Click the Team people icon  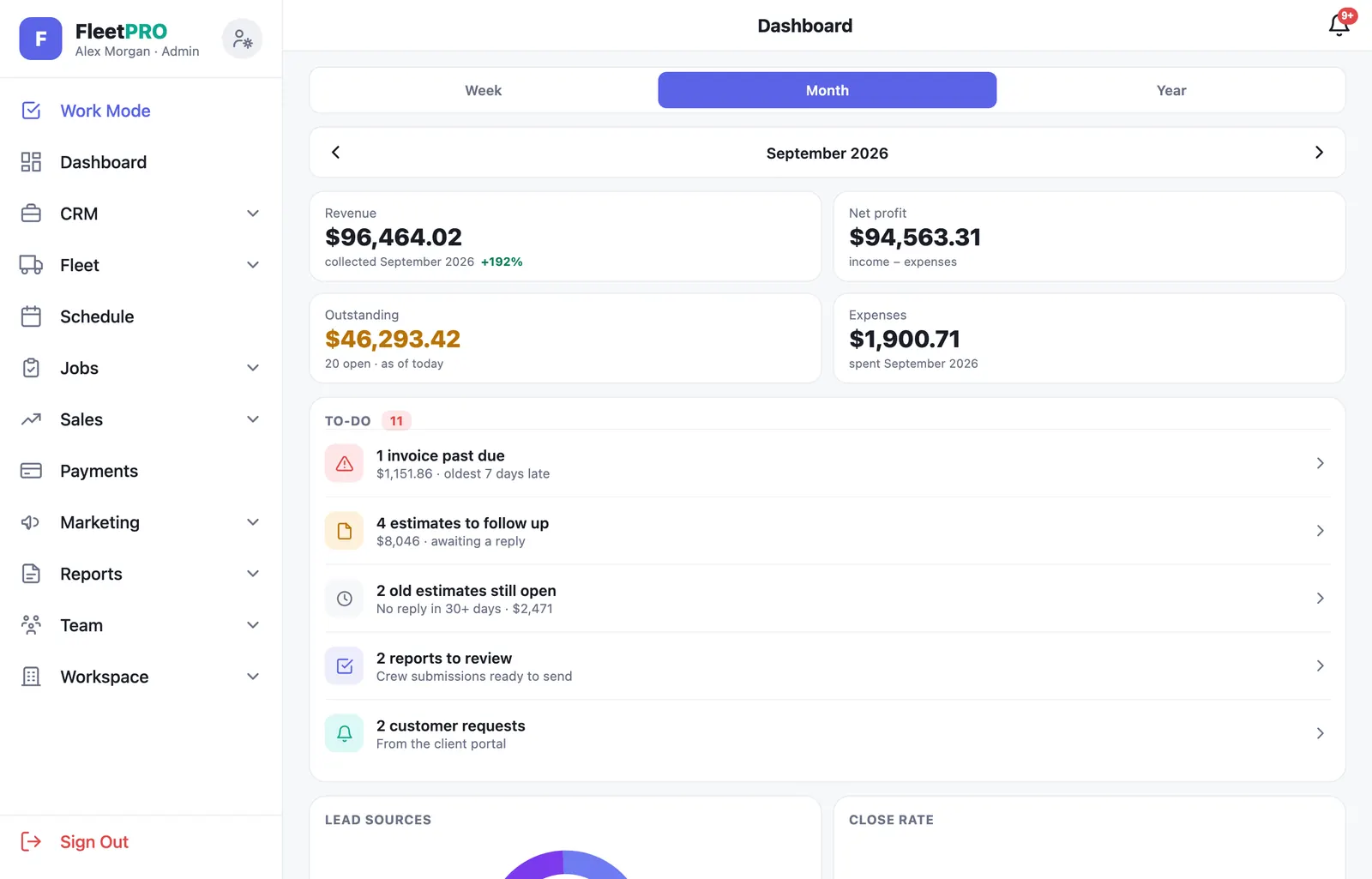coord(31,625)
